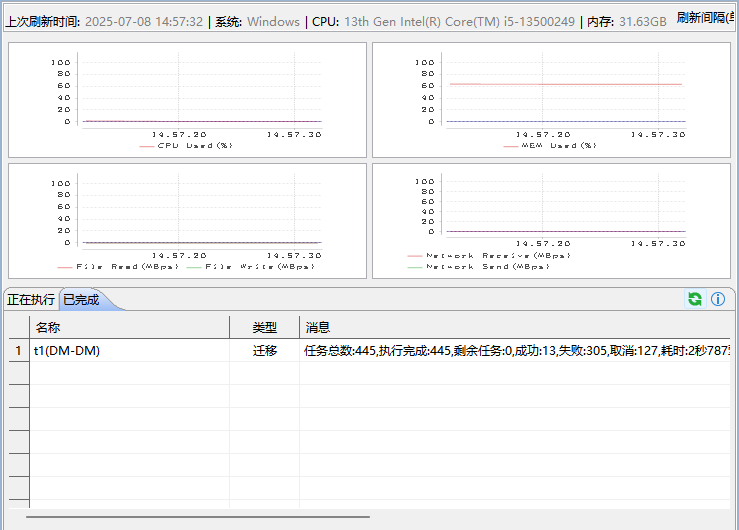This screenshot has width=739, height=530.
Task: Switch to the 正在执行 tab
Action: (x=31, y=299)
